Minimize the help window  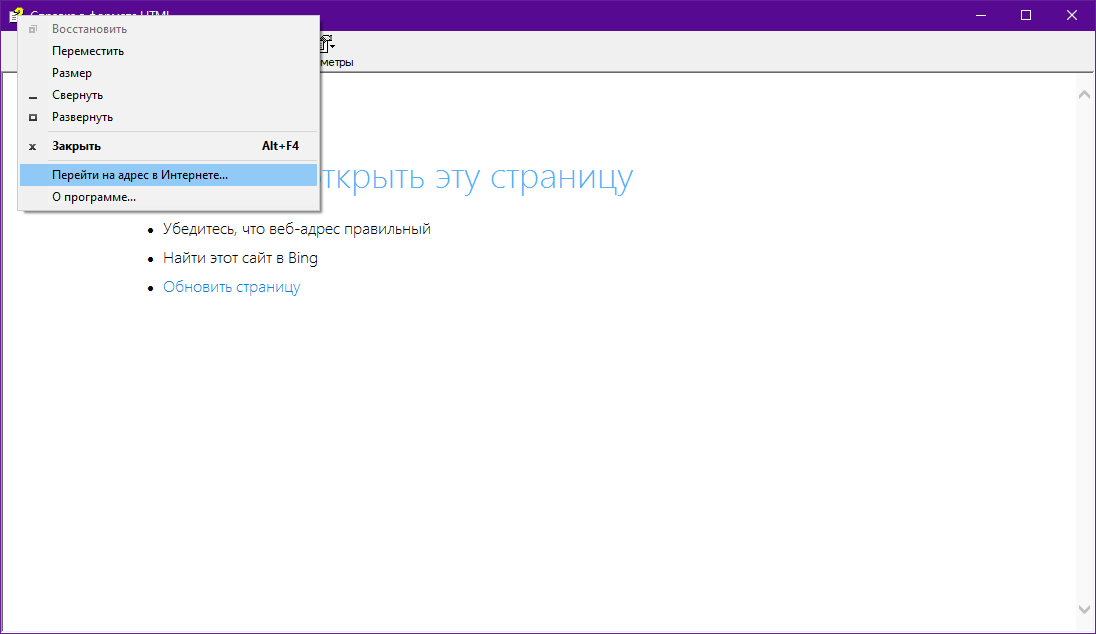[981, 15]
